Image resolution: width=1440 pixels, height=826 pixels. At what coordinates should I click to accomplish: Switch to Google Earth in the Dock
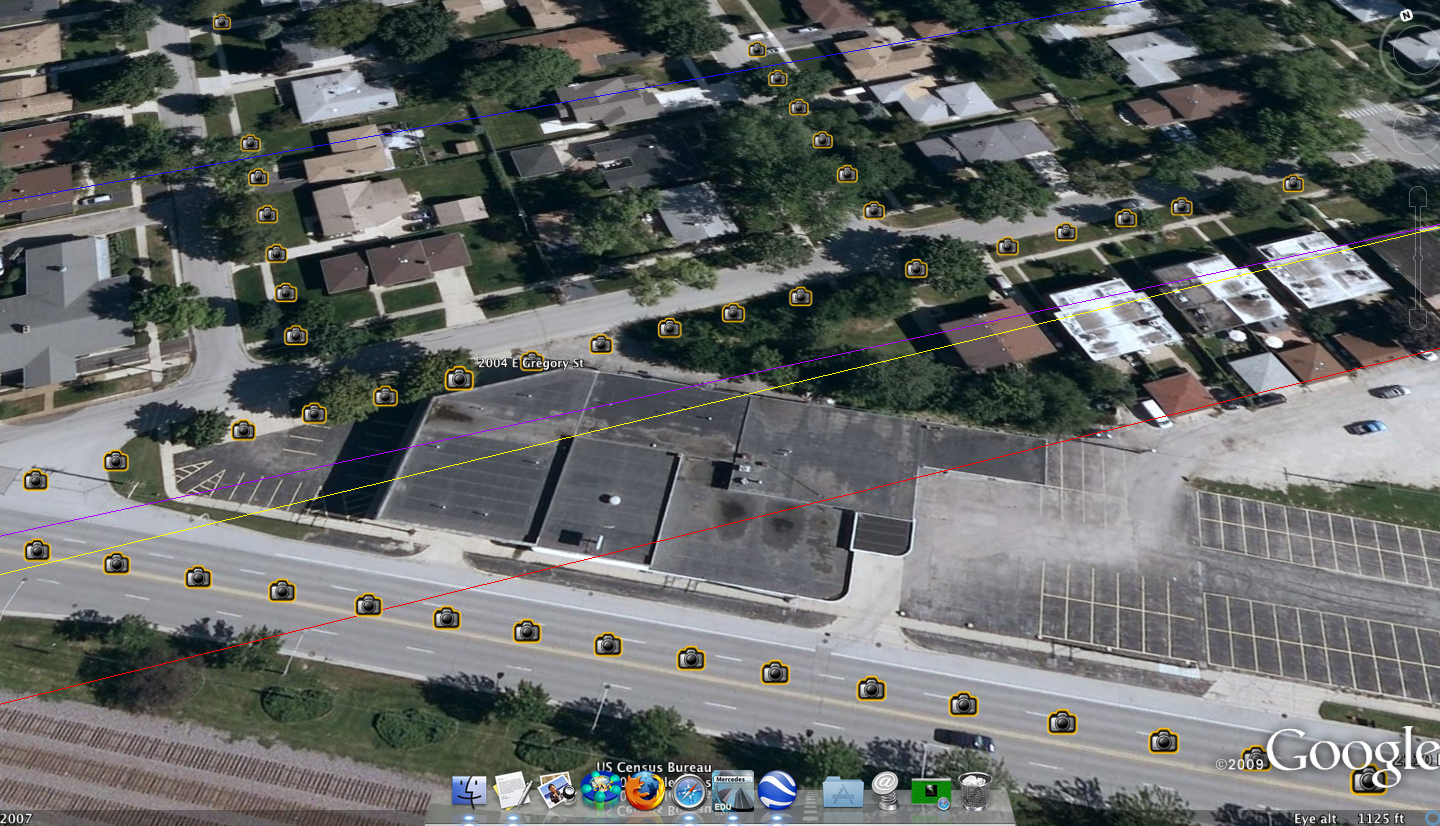777,790
